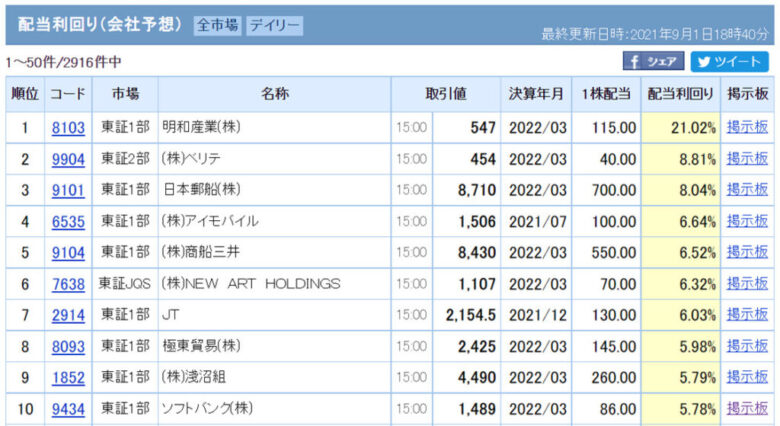Click the 名称 column header
The image size is (780, 426).
[x=275, y=94]
